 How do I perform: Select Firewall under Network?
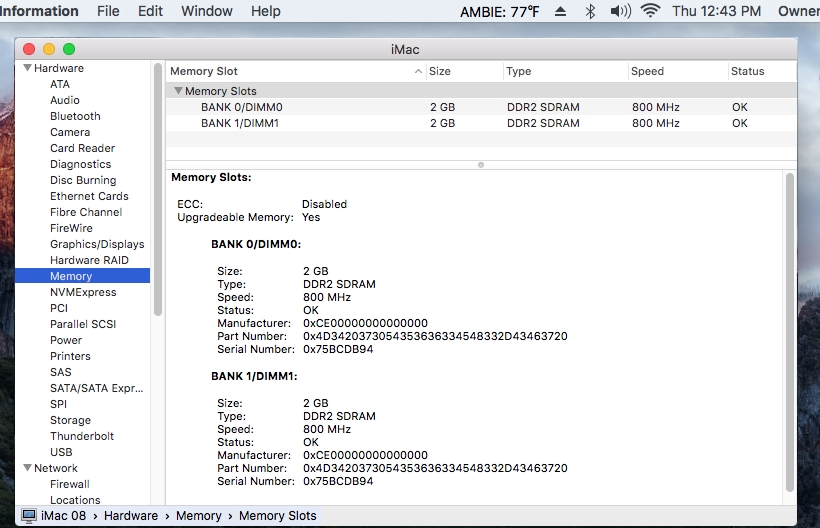click(x=70, y=484)
